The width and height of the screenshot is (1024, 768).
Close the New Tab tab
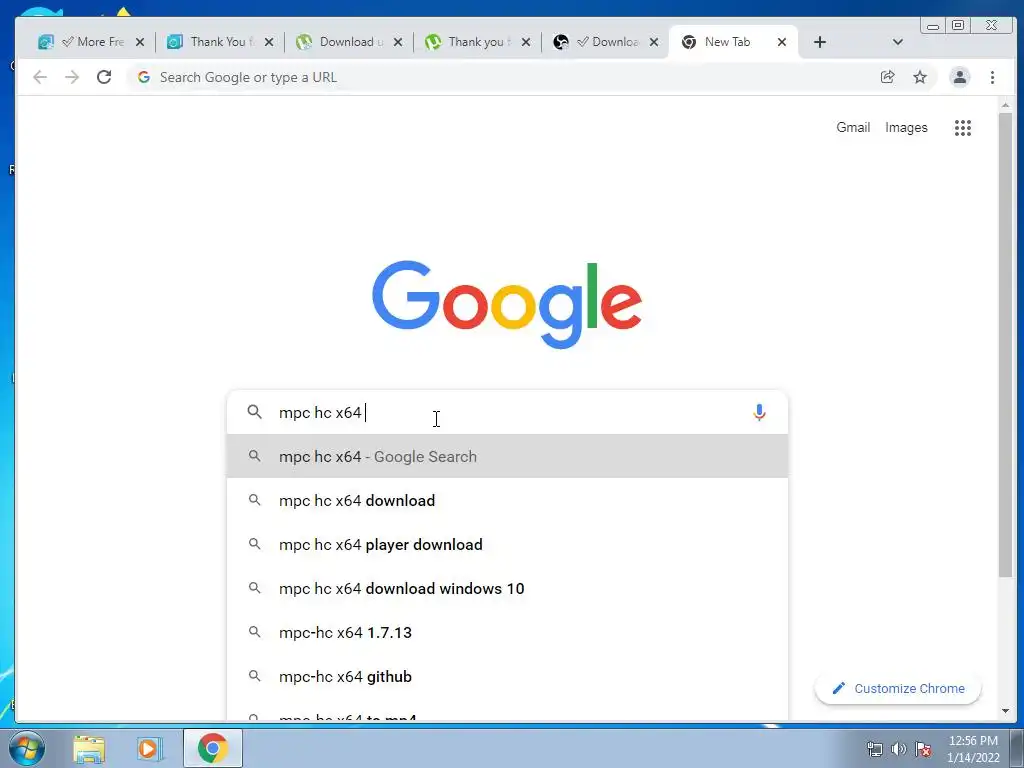782,42
